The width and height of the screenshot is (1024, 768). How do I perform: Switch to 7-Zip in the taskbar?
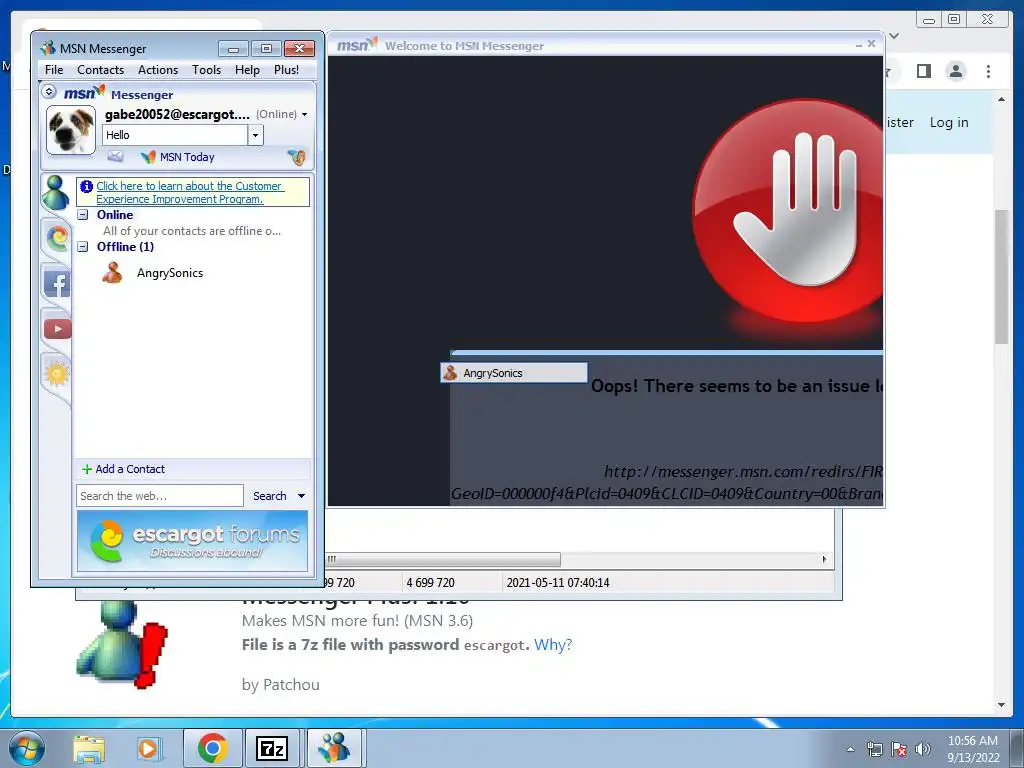(x=272, y=748)
